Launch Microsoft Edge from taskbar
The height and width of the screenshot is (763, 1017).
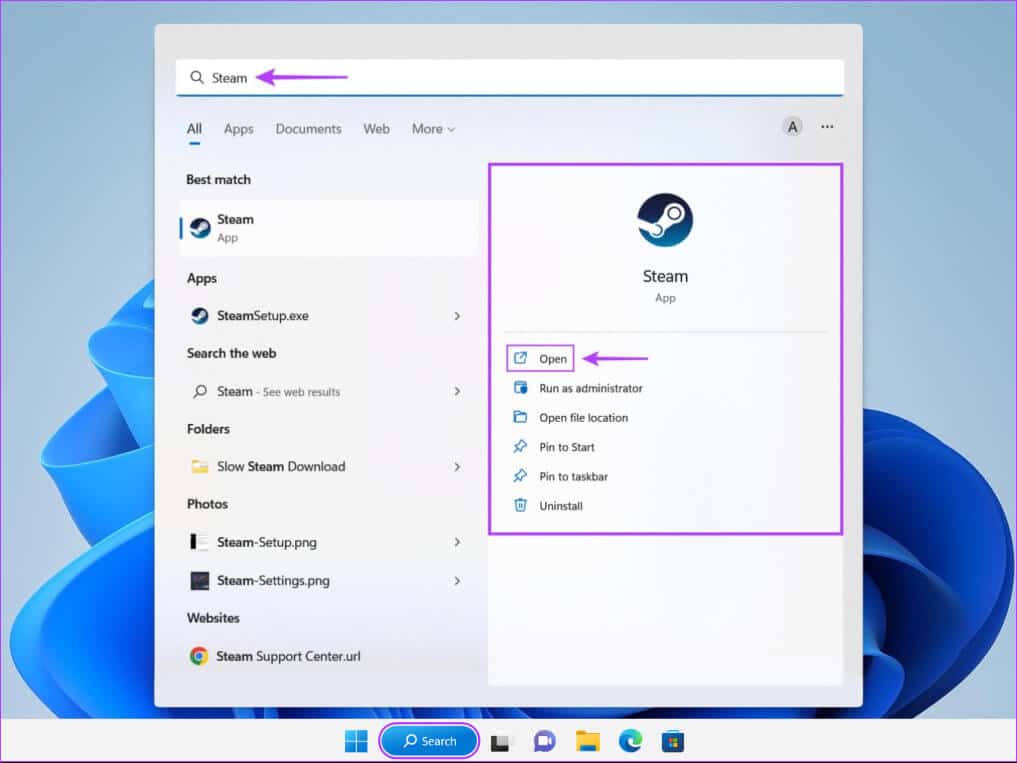630,741
